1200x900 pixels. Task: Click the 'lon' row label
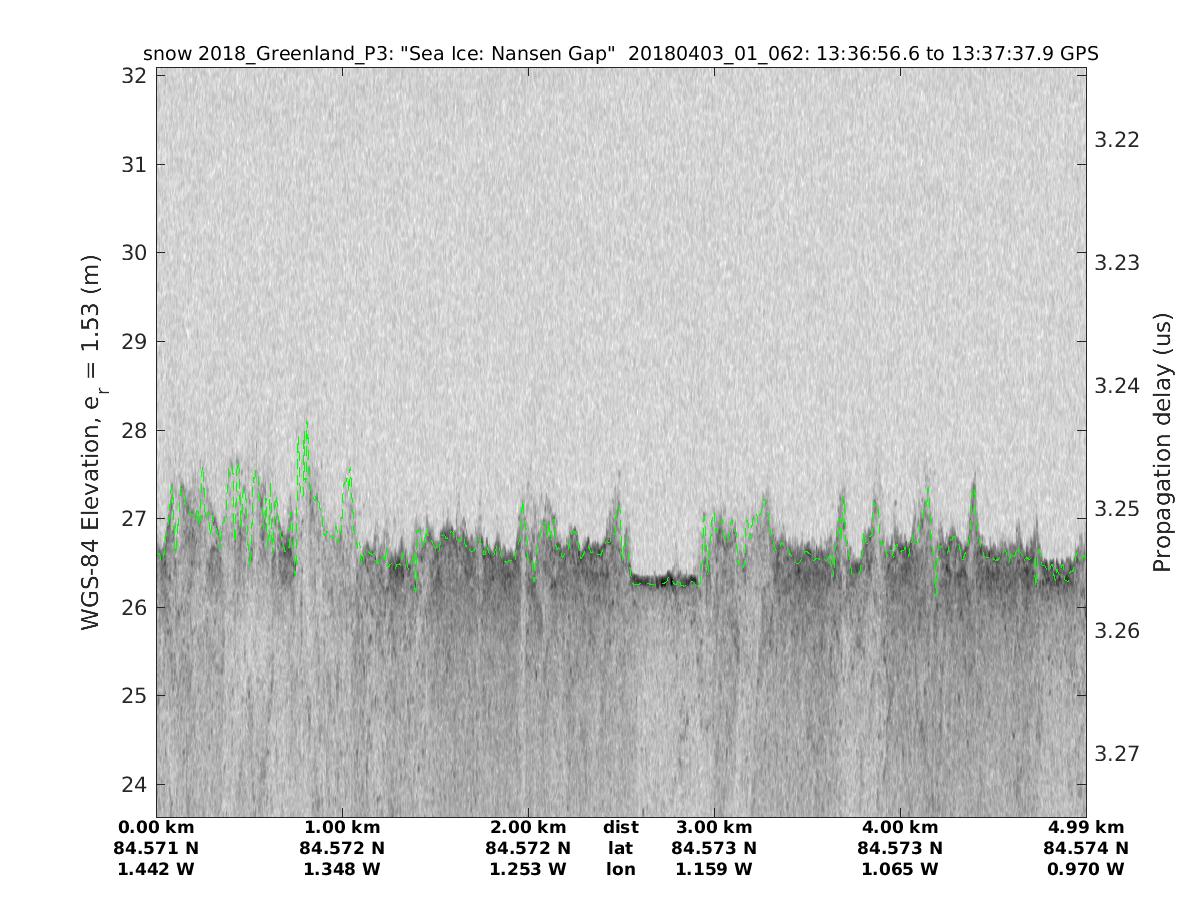tap(620, 870)
